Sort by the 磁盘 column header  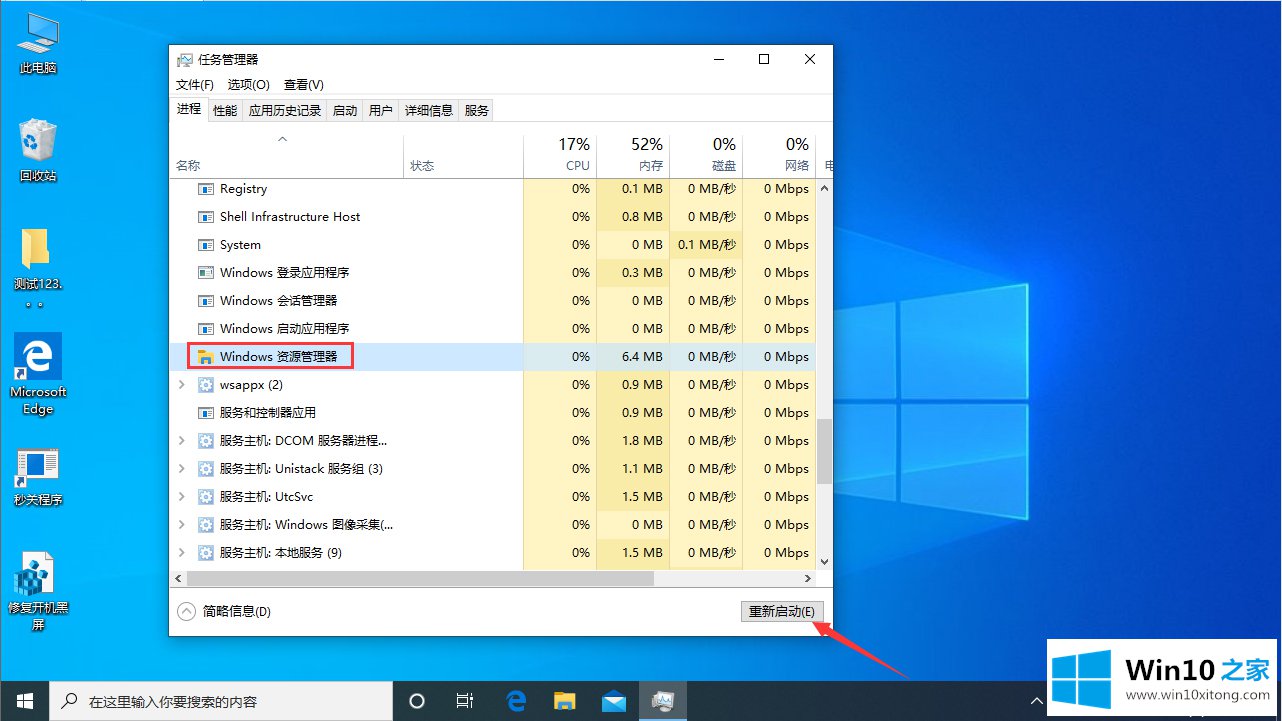pos(706,155)
